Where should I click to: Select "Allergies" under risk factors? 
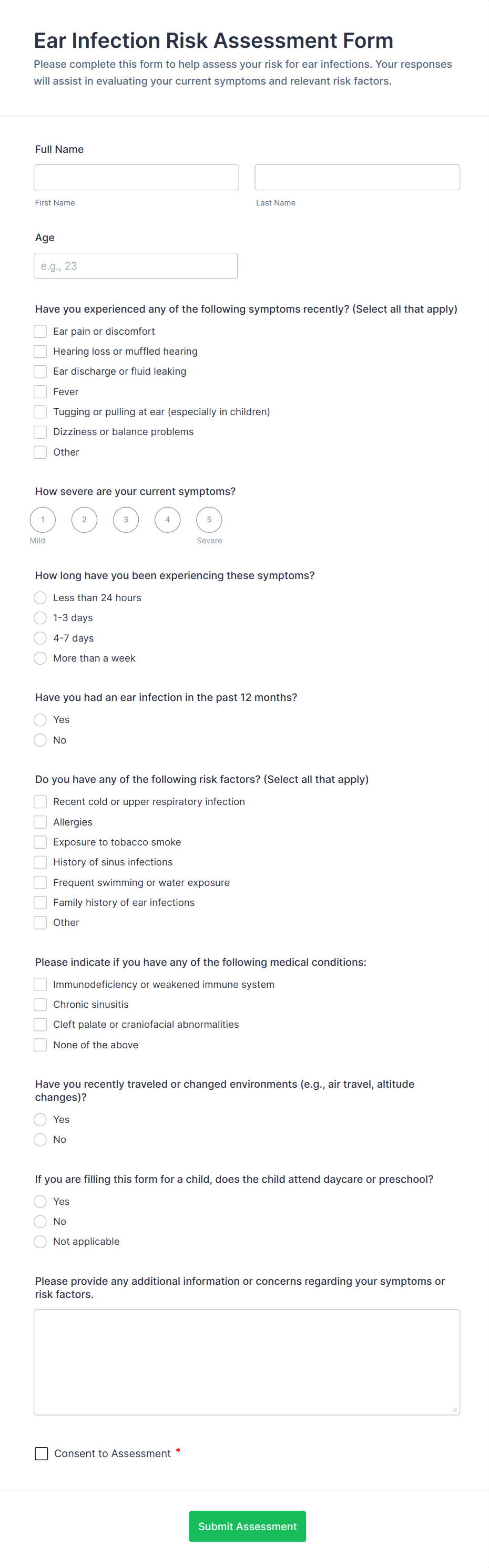(x=40, y=822)
